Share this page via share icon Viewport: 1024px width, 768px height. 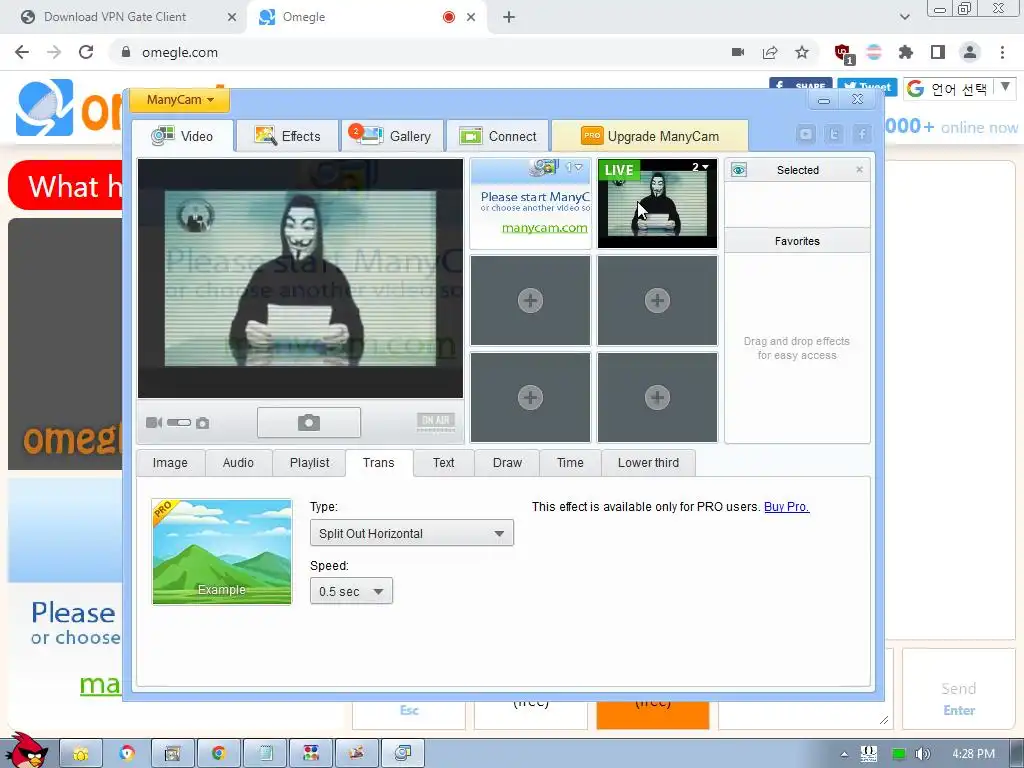[770, 52]
